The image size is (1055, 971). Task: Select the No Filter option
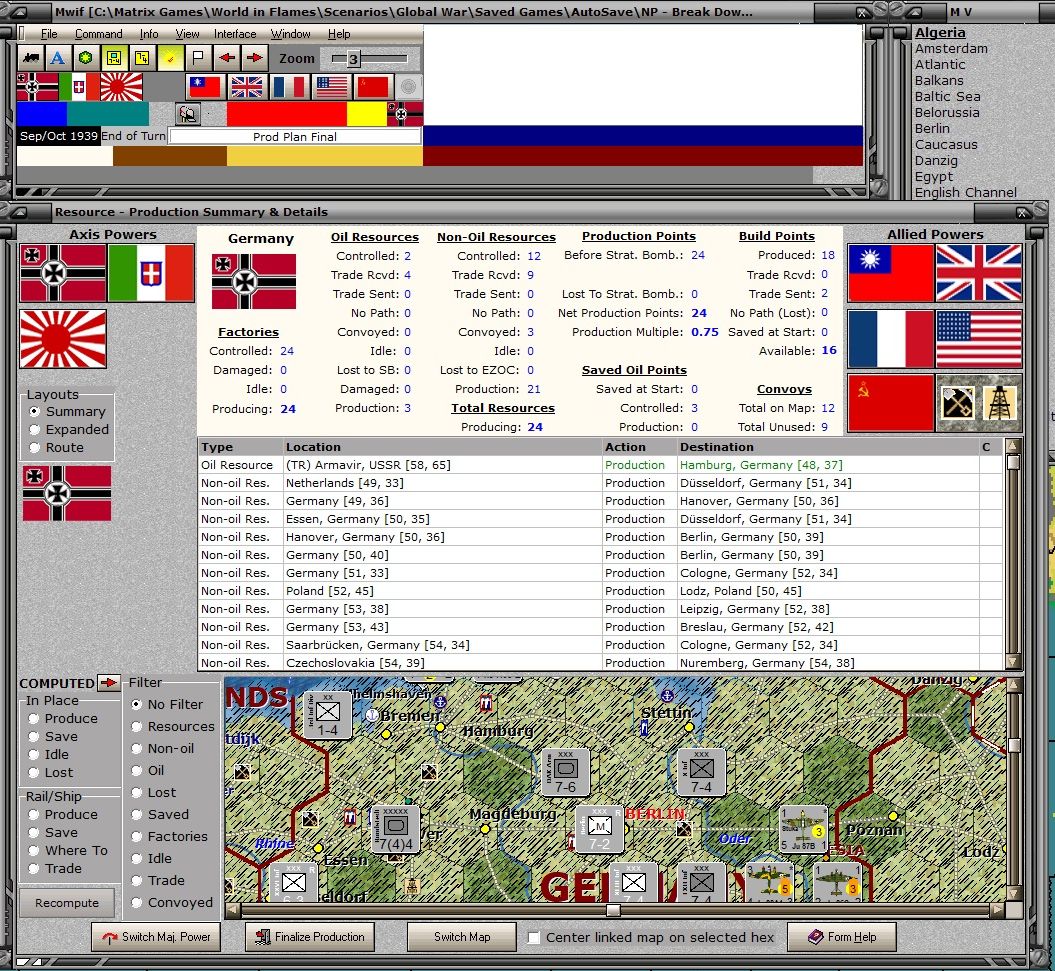click(167, 705)
